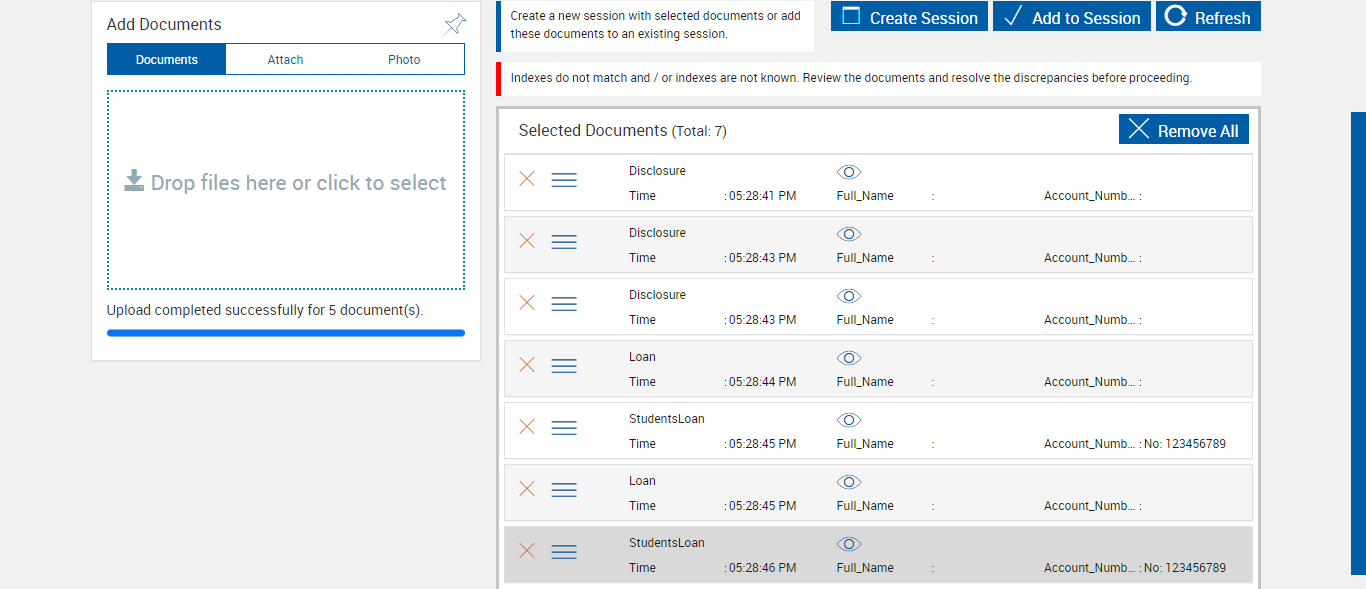Viewport: 1366px width, 589px height.
Task: Click the upload progress bar
Action: click(x=286, y=333)
